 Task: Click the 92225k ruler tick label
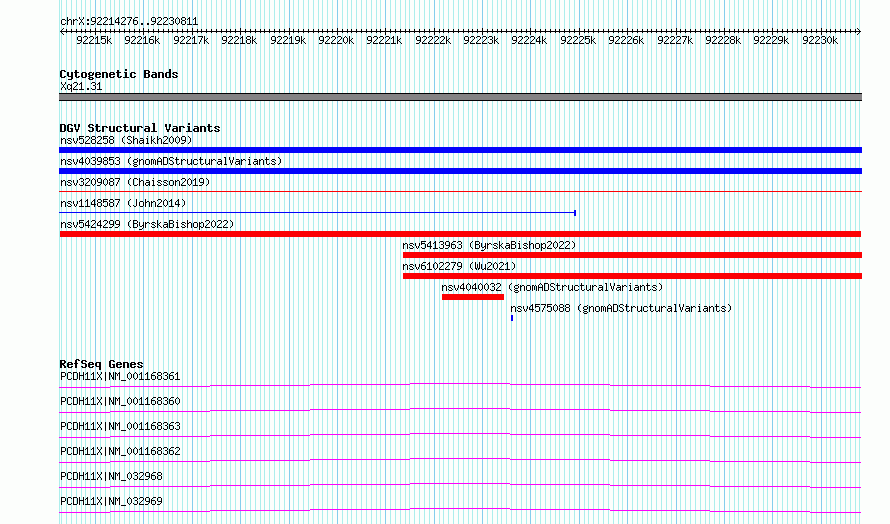[x=578, y=40]
